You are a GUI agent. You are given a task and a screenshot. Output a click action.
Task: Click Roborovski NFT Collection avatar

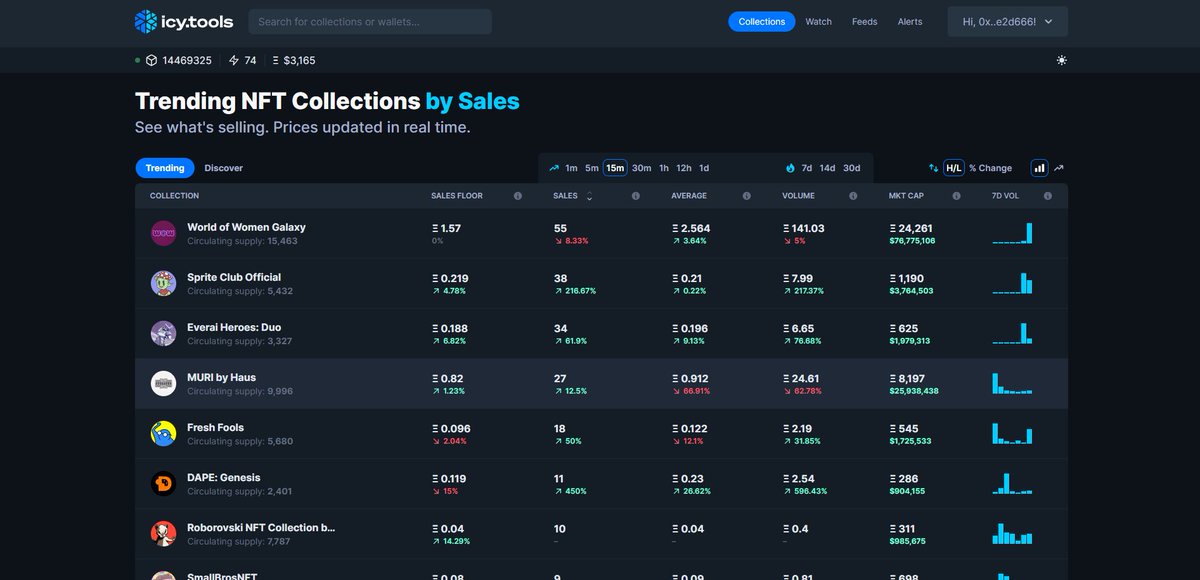(163, 534)
